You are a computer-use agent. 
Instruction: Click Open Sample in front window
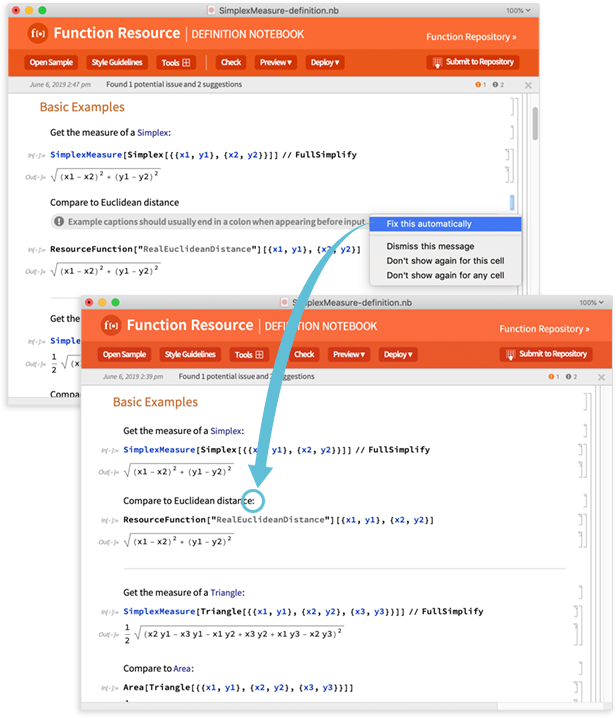(124, 354)
